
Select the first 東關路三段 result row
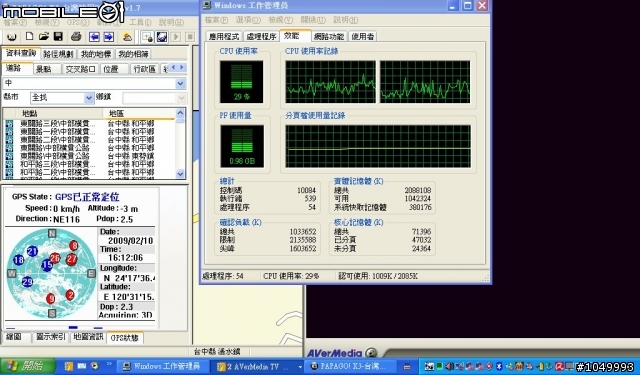tap(90, 123)
